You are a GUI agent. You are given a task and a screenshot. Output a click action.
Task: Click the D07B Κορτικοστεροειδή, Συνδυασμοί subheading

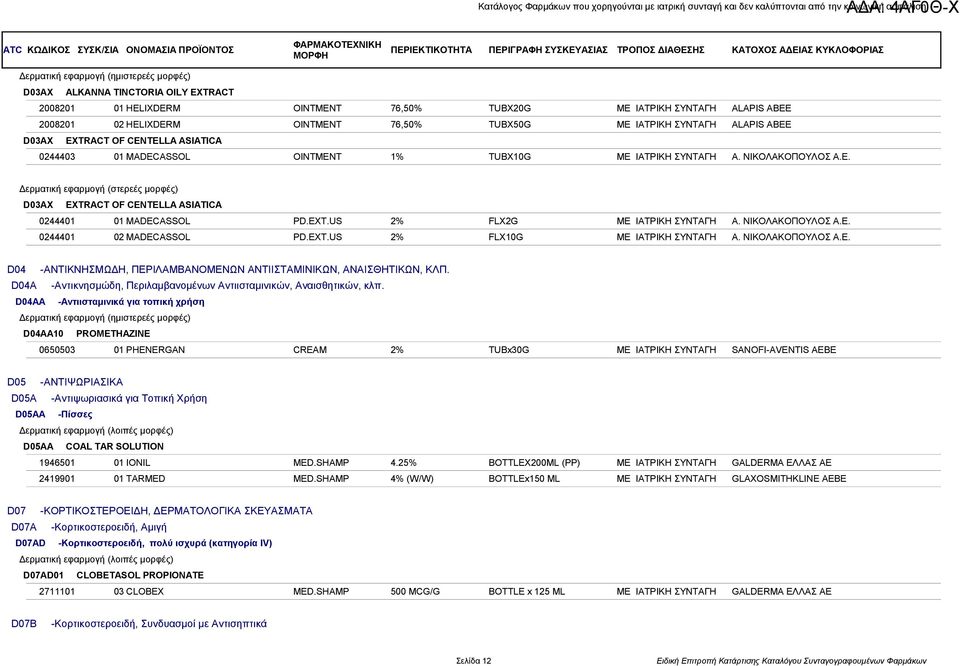pyautogui.click(x=139, y=624)
